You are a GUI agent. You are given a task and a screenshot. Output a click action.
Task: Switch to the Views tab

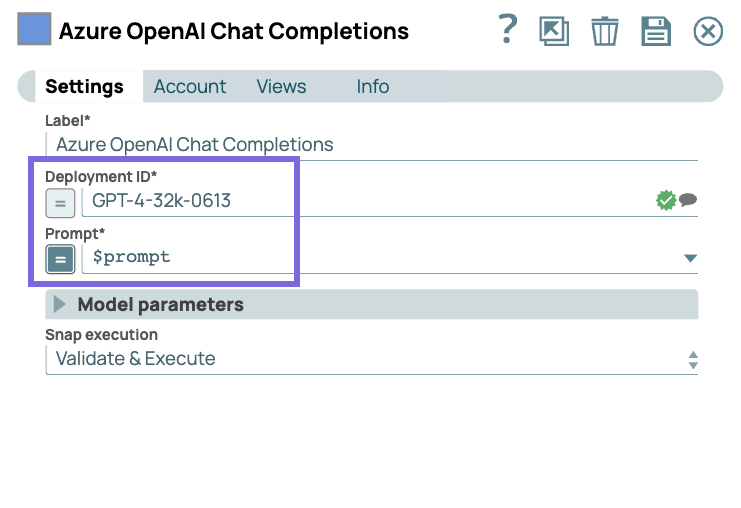click(281, 87)
